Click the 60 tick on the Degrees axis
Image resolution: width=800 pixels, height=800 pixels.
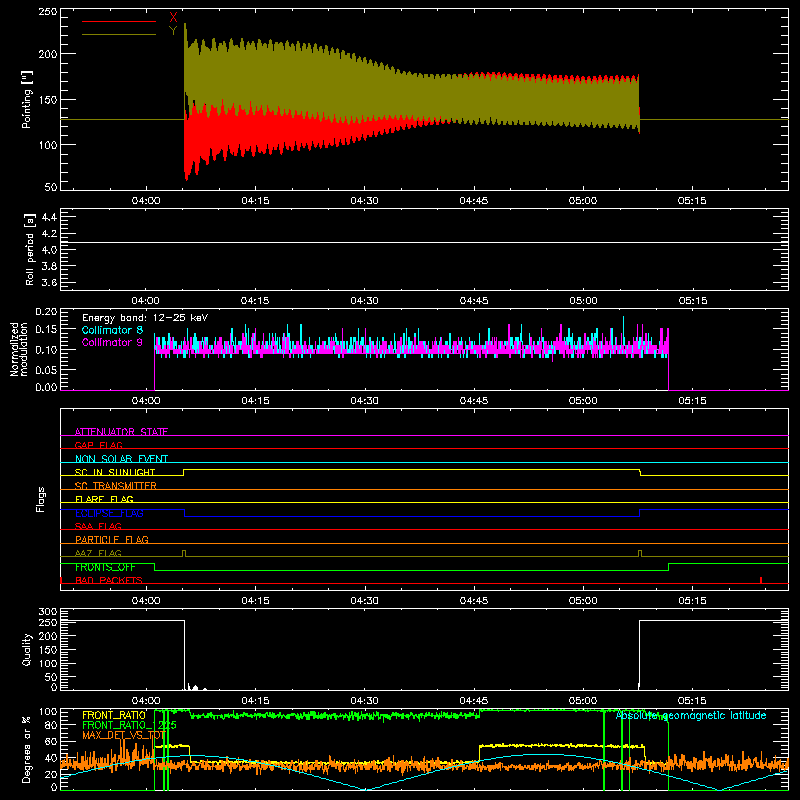pos(51,741)
